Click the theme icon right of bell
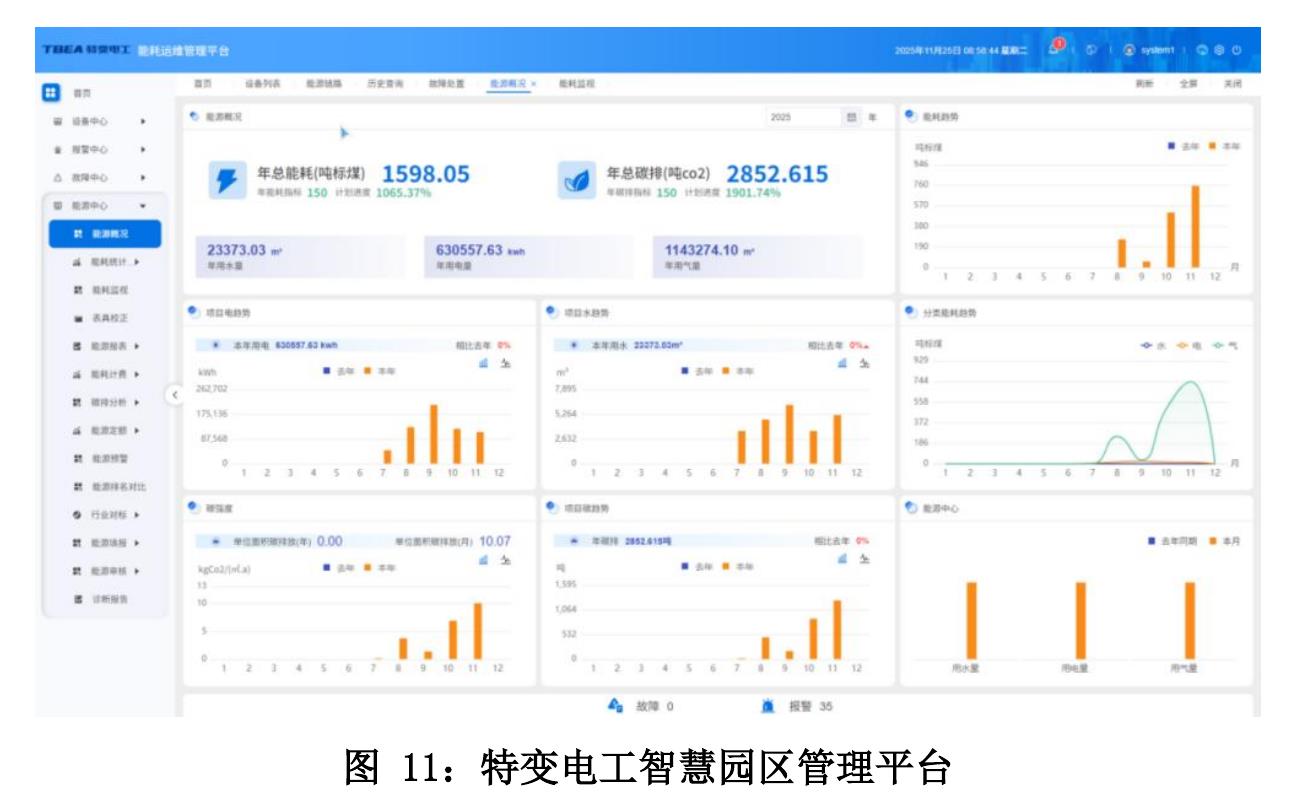The height and width of the screenshot is (806, 1308). [1092, 50]
